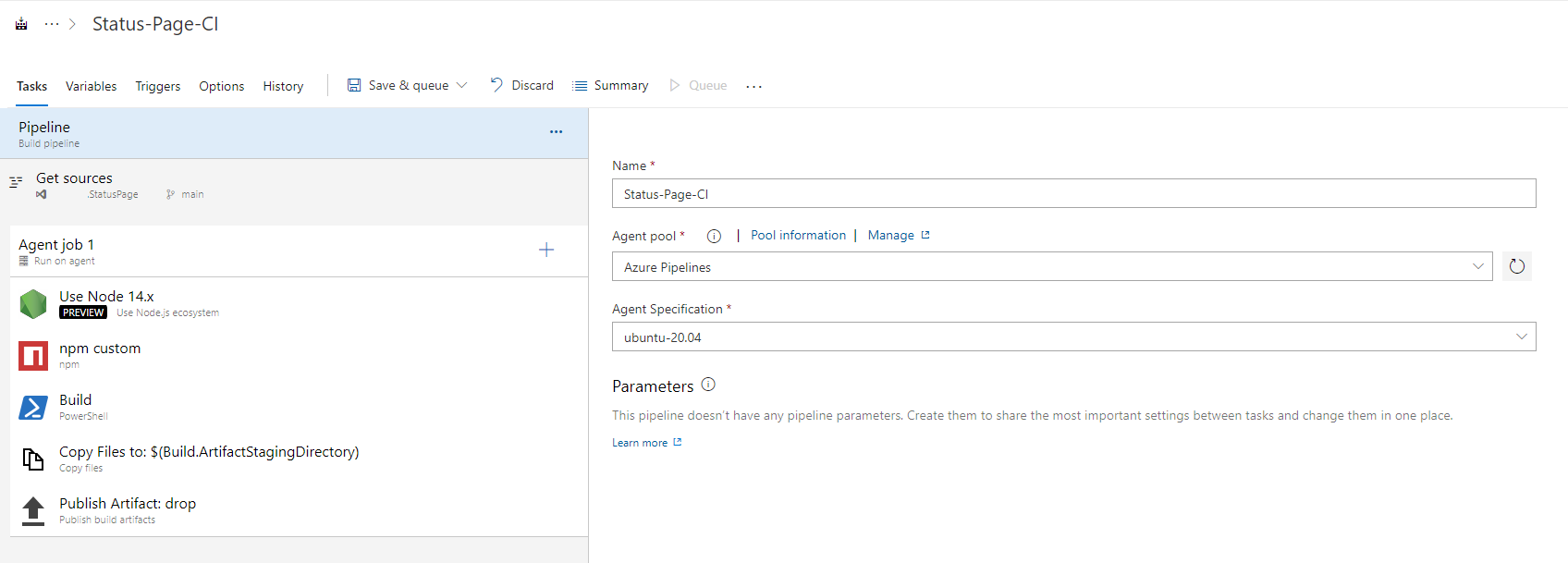Click the PREVIEW badge
This screenshot has width=1568, height=563.
83,312
